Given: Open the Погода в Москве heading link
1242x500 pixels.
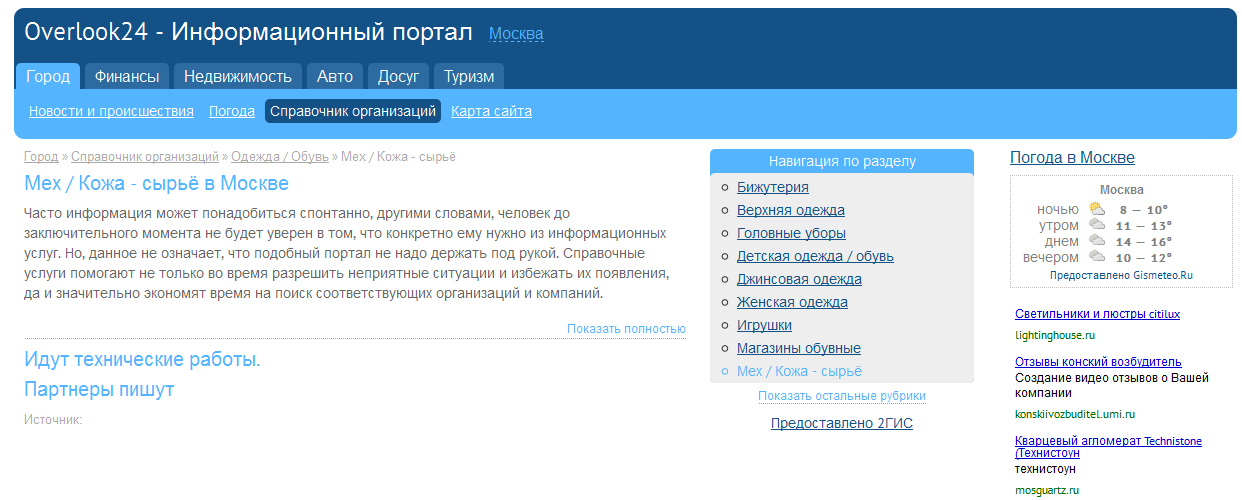Looking at the screenshot, I should [1072, 157].
